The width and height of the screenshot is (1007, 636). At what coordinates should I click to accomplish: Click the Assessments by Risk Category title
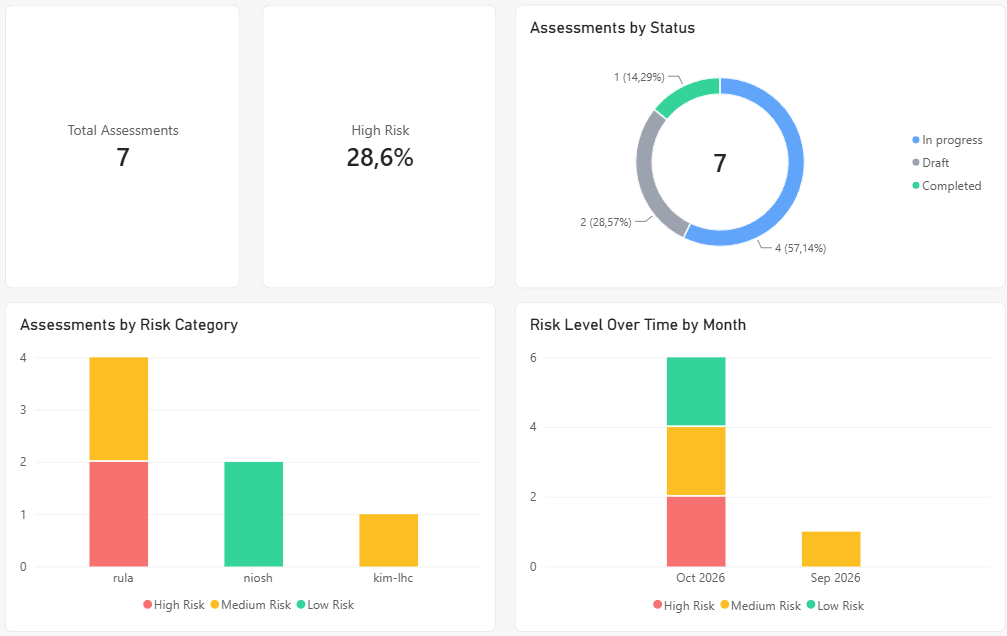tap(128, 325)
